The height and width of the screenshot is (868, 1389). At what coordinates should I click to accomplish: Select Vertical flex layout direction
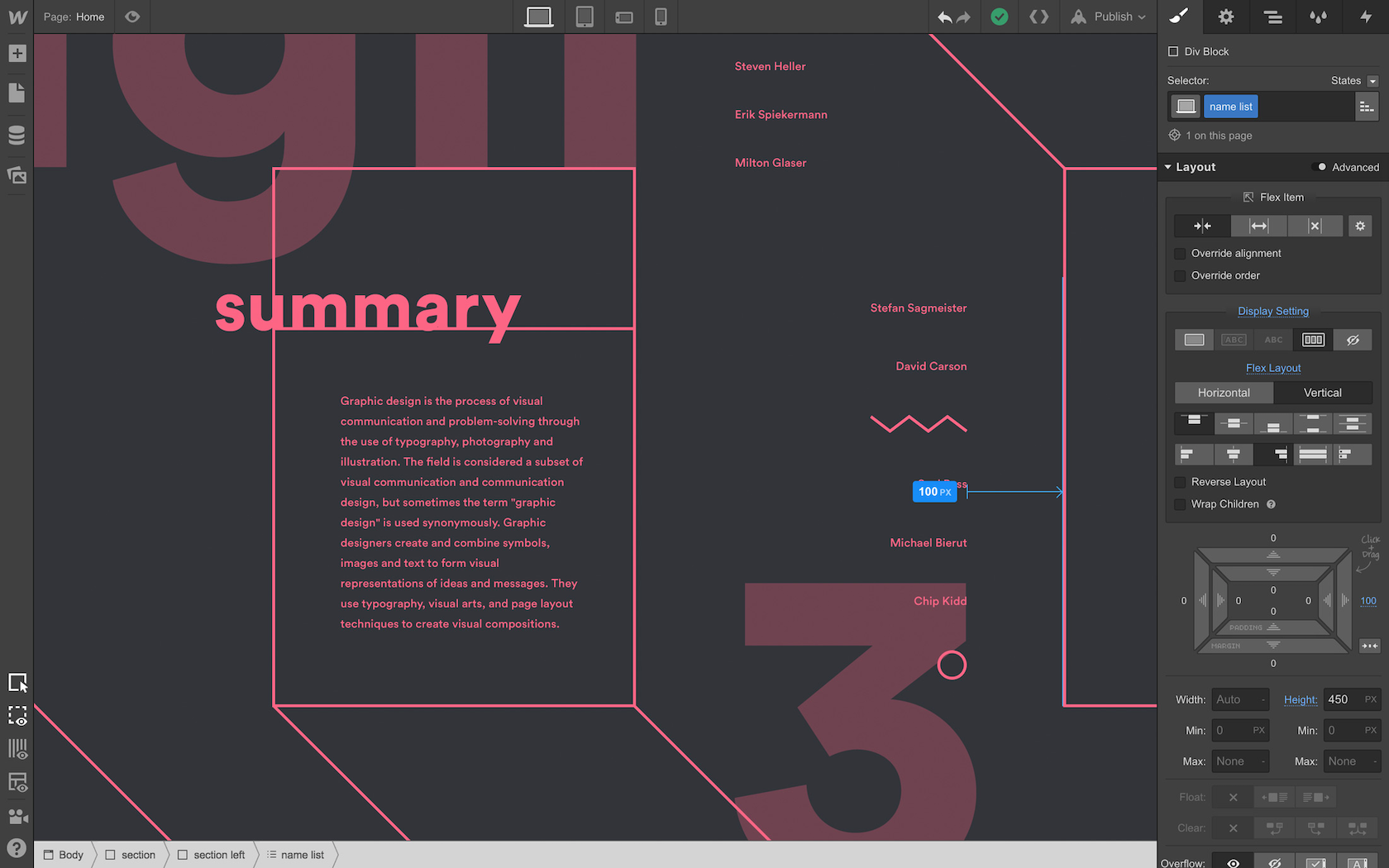1322,393
